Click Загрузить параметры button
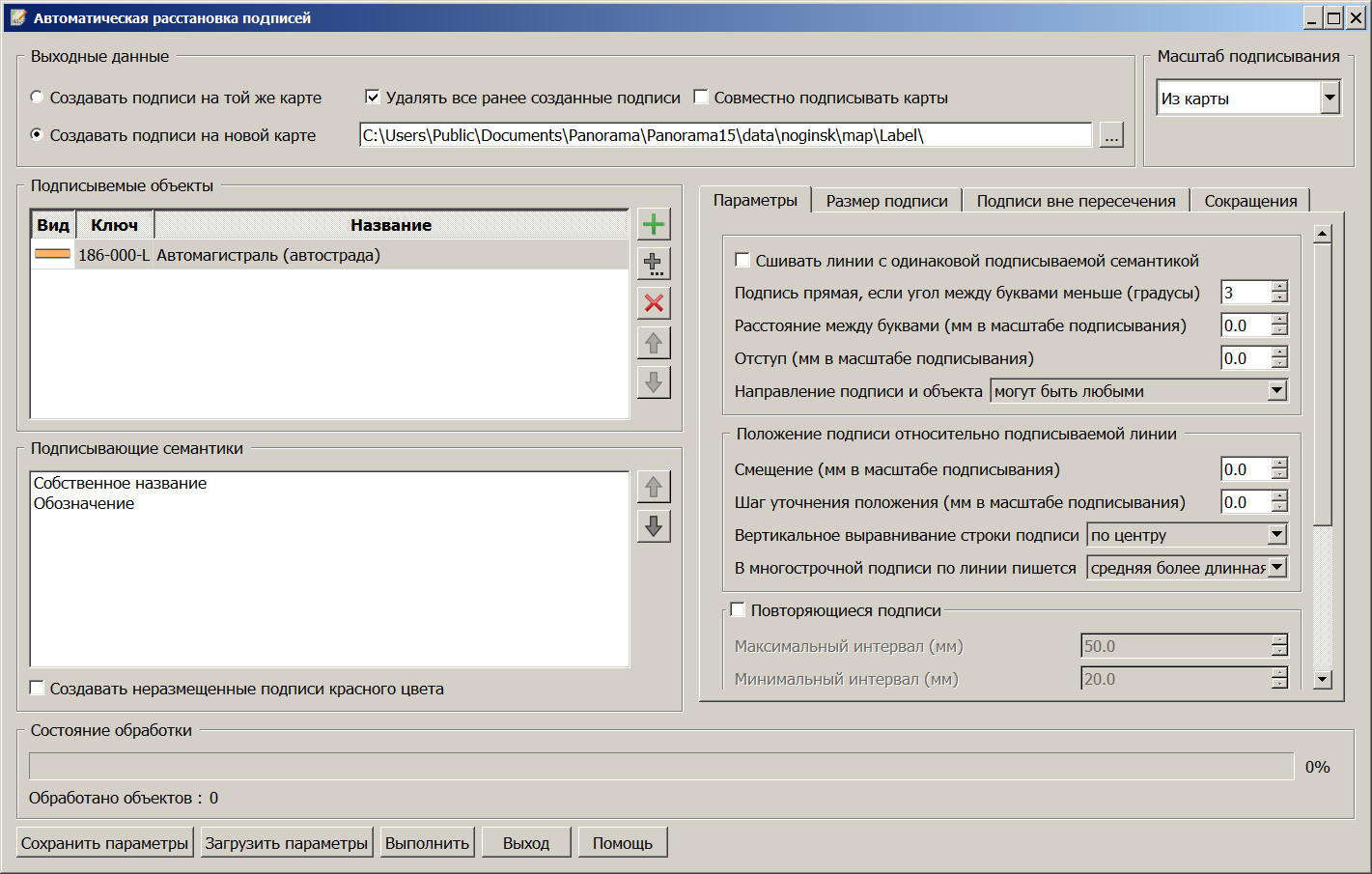Image resolution: width=1372 pixels, height=874 pixels. [x=286, y=843]
